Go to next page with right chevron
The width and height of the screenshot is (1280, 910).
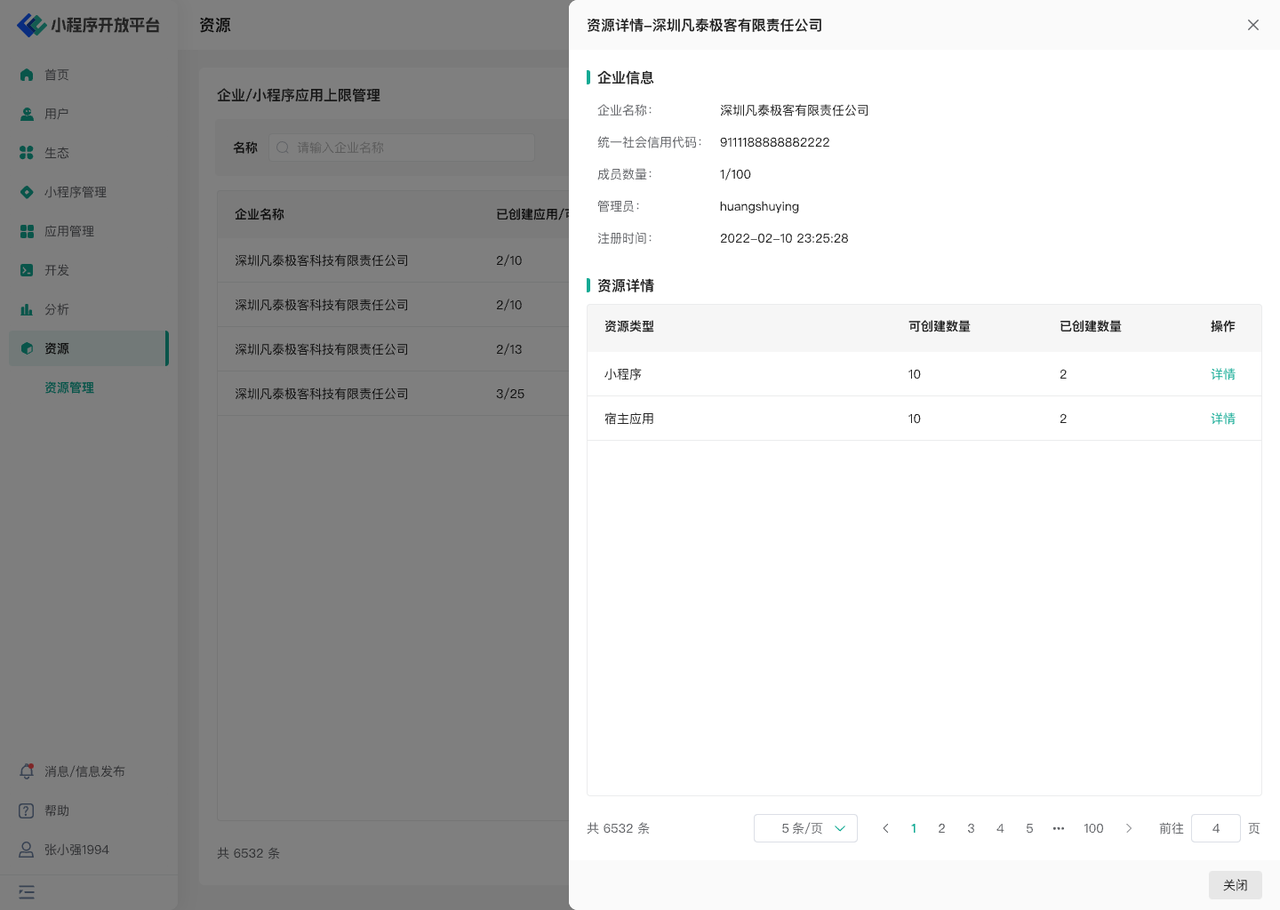pos(1129,828)
